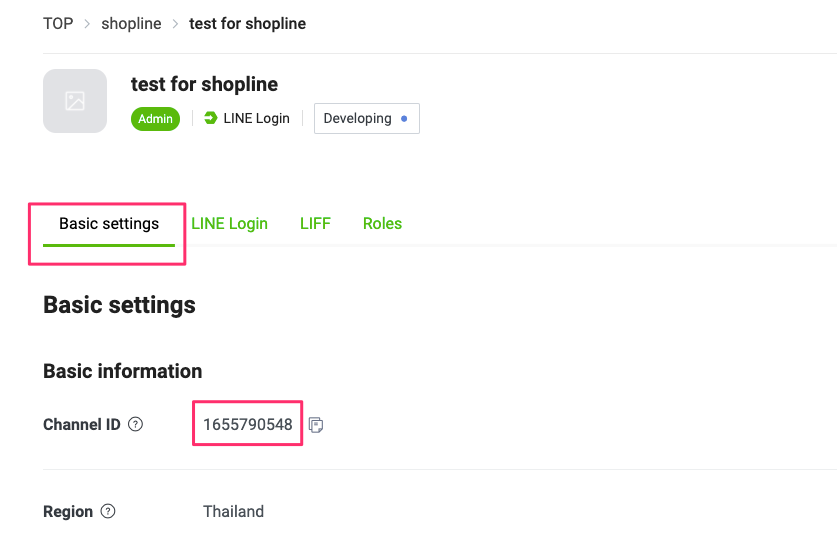Click the LINE Login channel type icon
The width and height of the screenshot is (837, 553).
tap(211, 118)
